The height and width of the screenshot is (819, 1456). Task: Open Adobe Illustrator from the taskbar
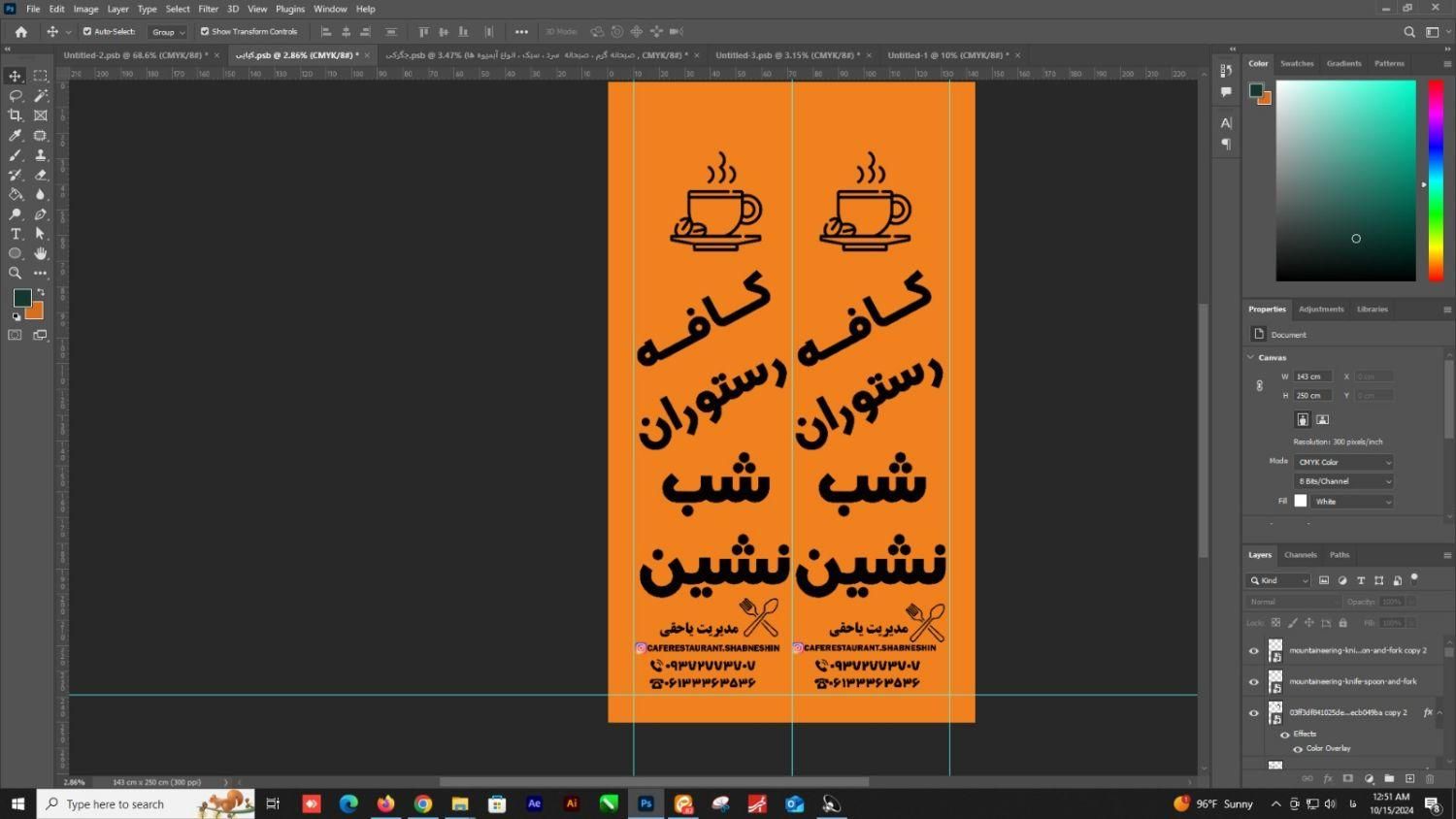572,803
